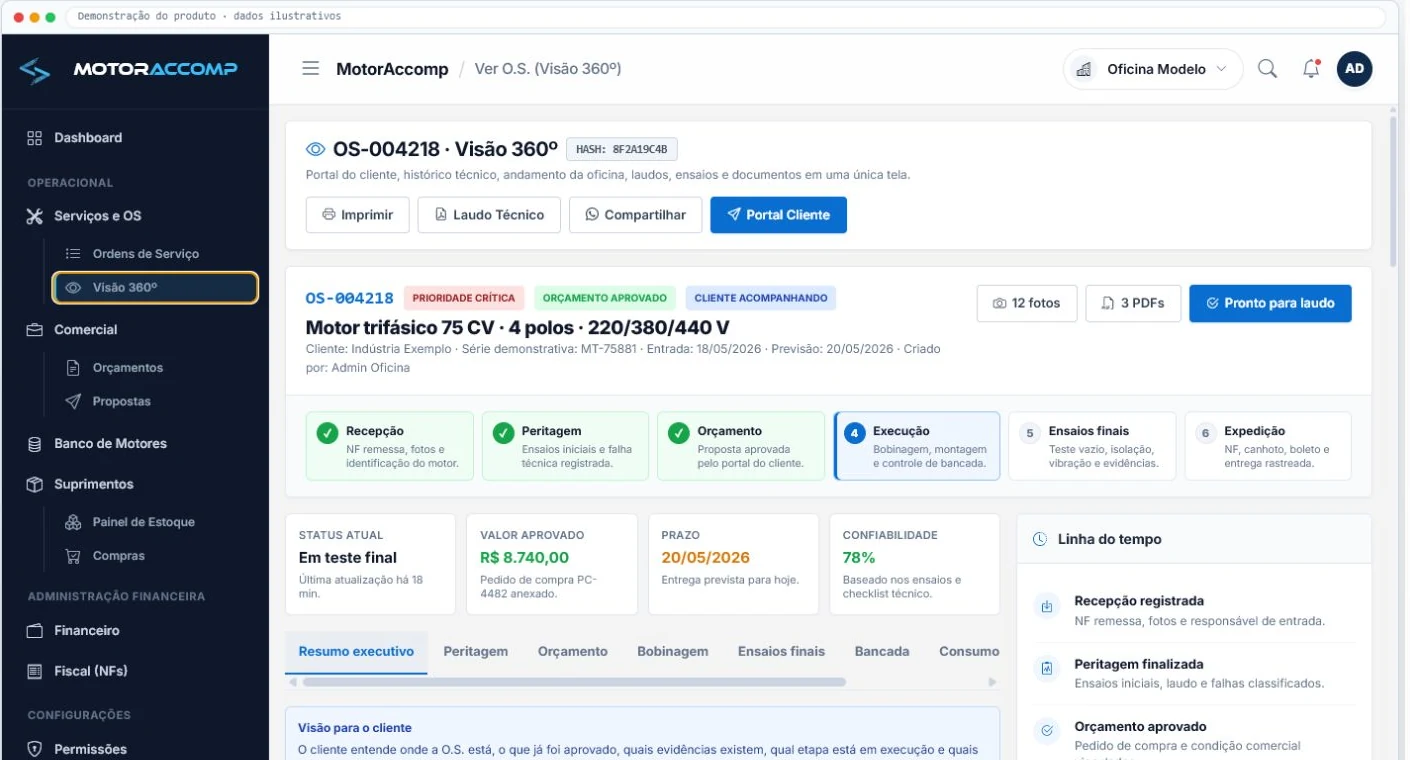Click the OS-004218 order number link
Image resolution: width=1410 pixels, height=760 pixels.
[x=350, y=298]
